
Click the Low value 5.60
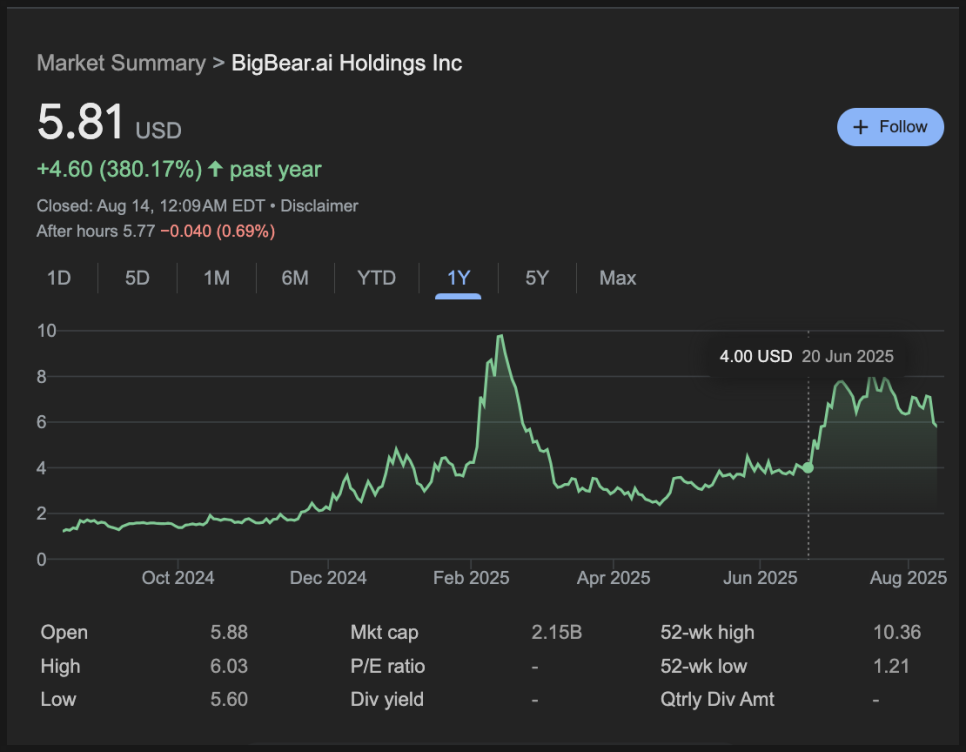coord(229,699)
